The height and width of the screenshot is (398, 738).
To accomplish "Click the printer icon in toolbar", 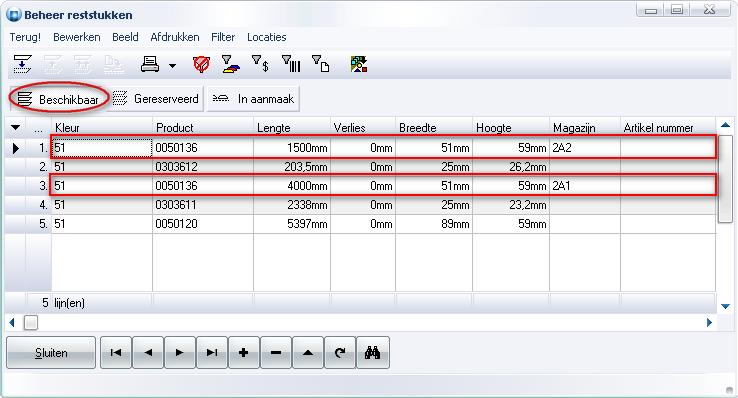I will (150, 64).
